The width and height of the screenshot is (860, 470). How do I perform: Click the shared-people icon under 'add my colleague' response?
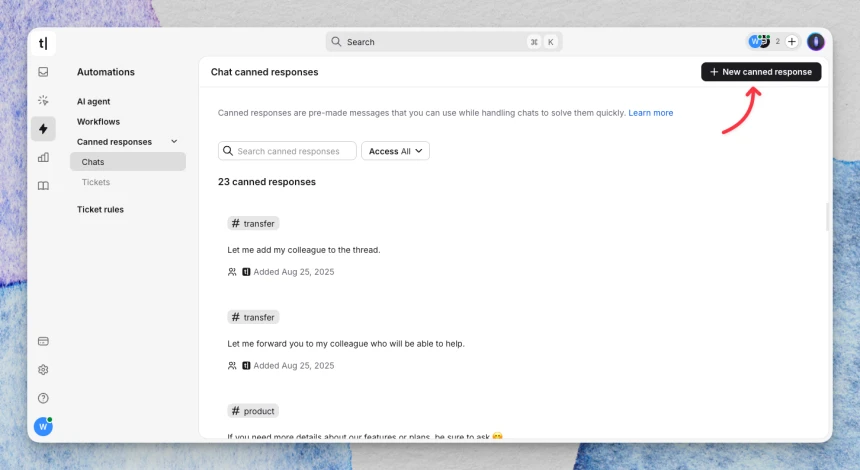[x=232, y=272]
